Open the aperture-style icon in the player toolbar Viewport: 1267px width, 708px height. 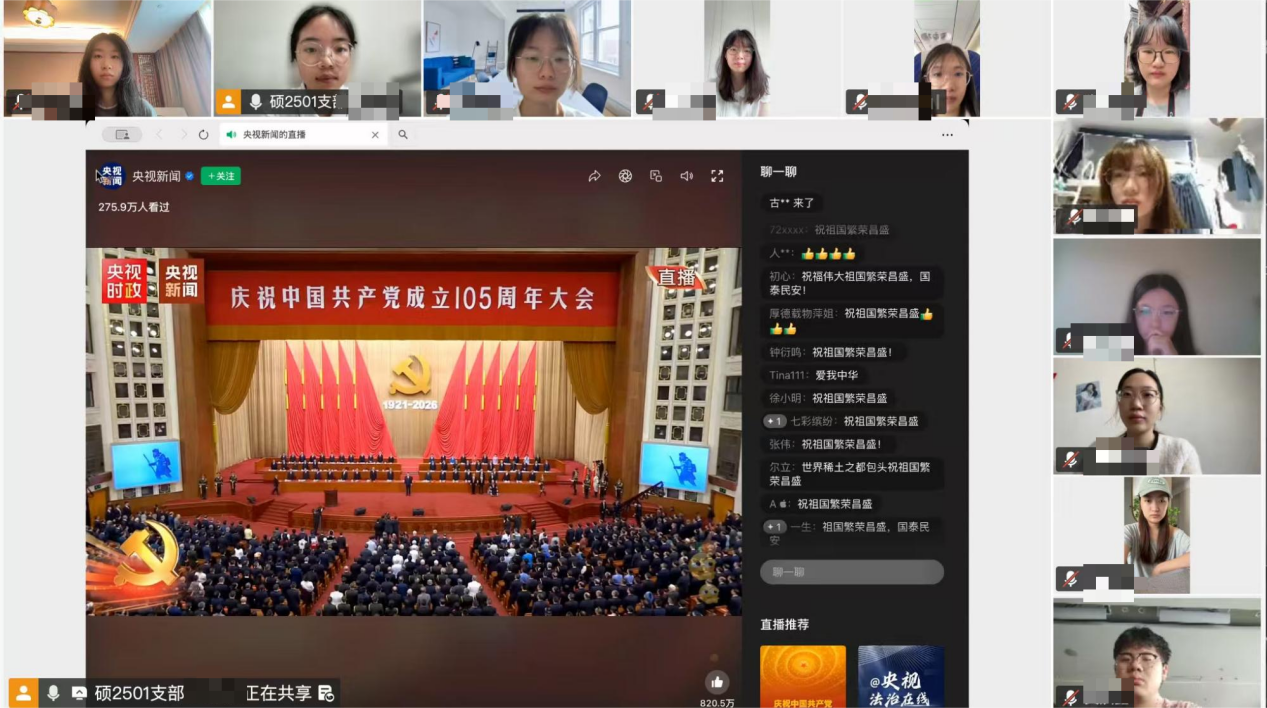click(x=625, y=176)
